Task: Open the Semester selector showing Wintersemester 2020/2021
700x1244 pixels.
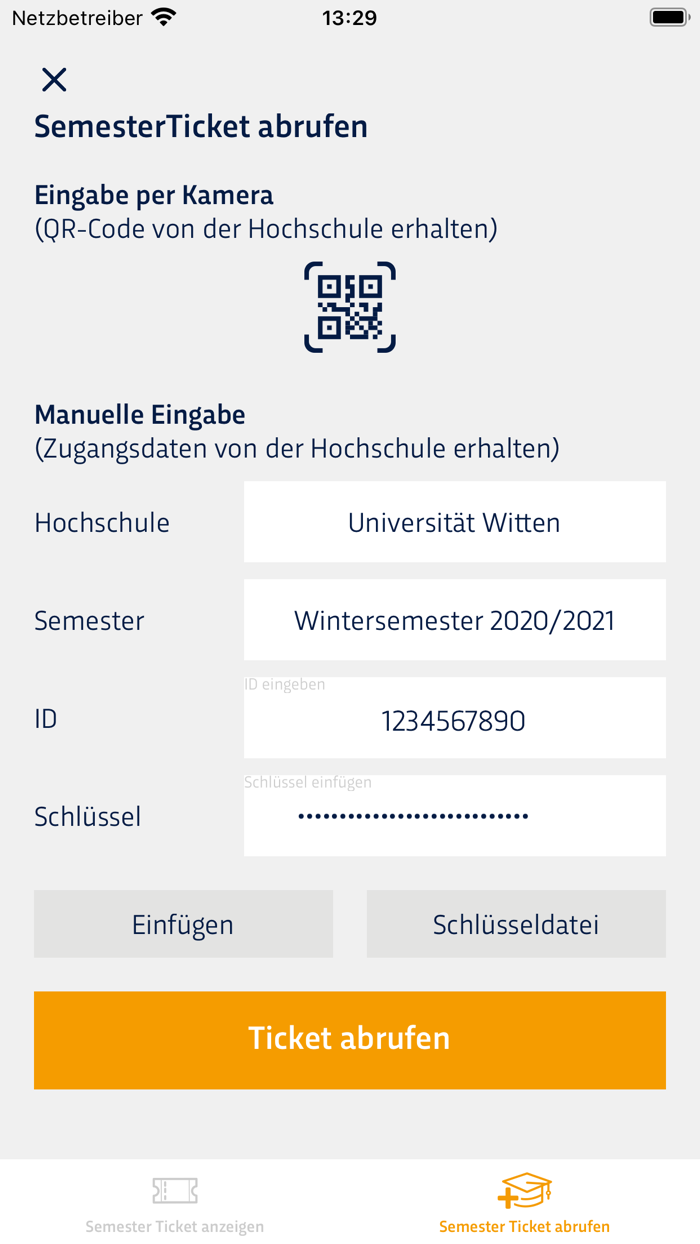Action: point(454,620)
